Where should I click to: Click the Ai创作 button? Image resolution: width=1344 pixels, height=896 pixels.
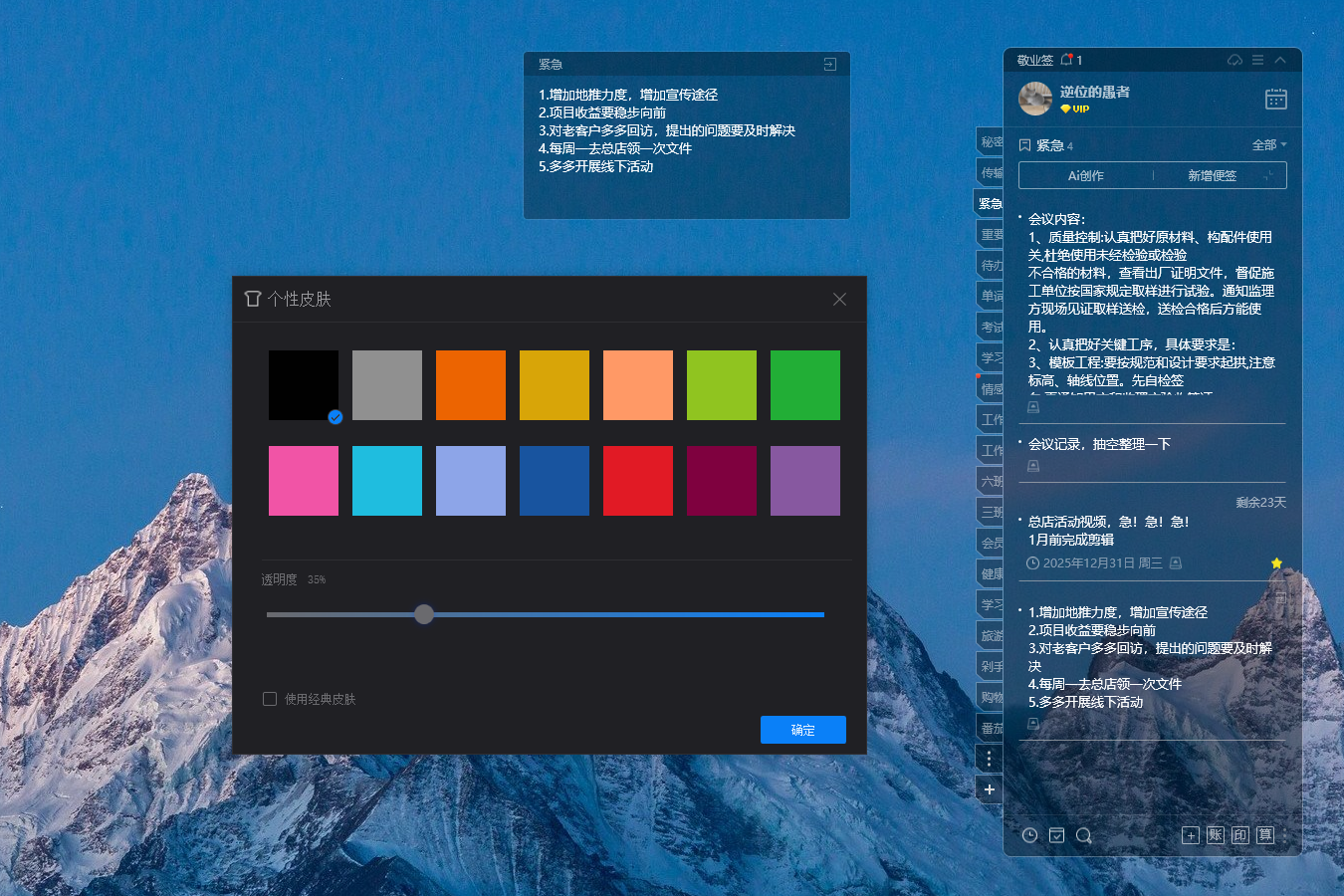point(1085,176)
